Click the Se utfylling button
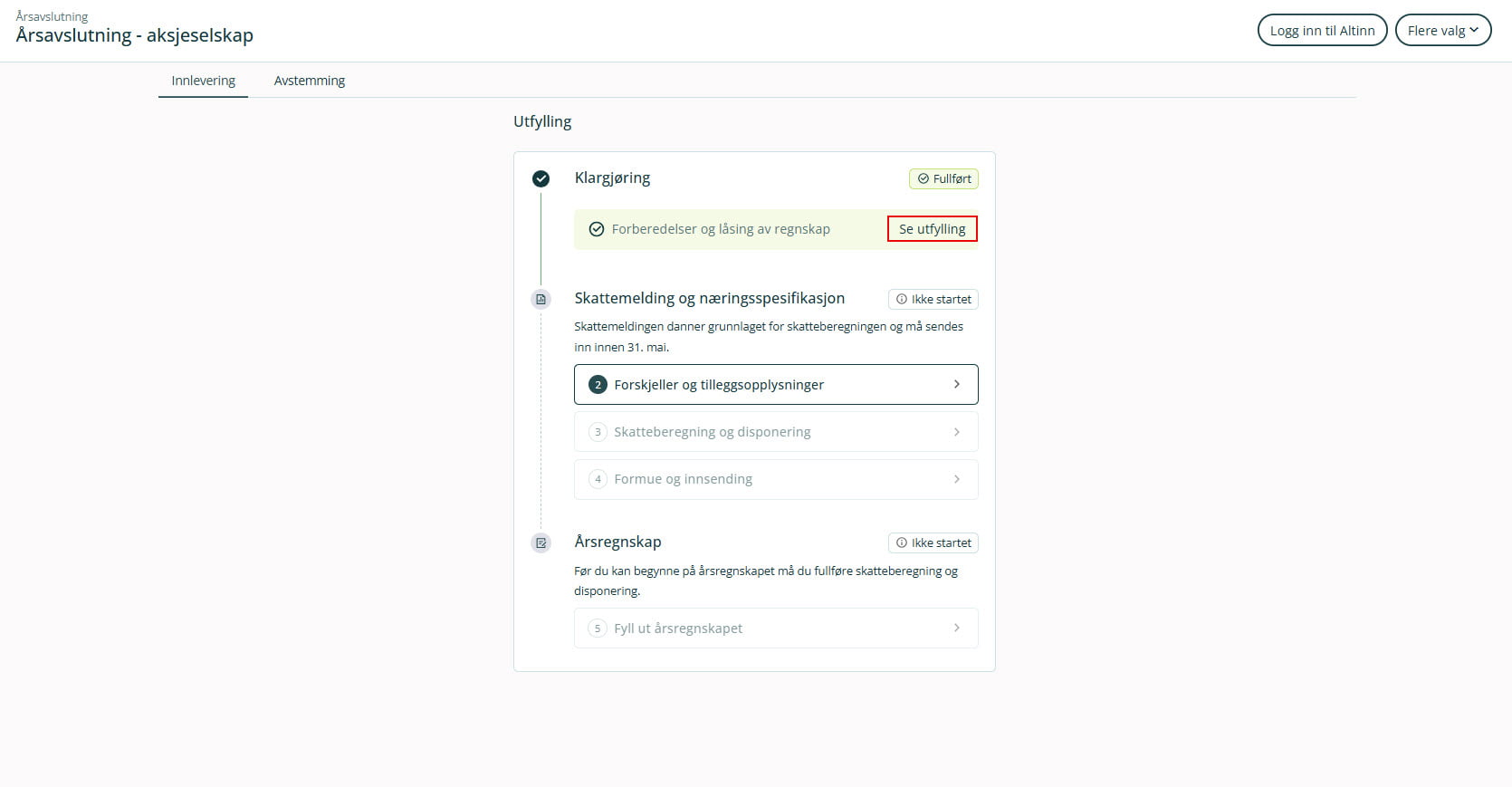The image size is (1512, 787). pyautogui.click(x=932, y=229)
